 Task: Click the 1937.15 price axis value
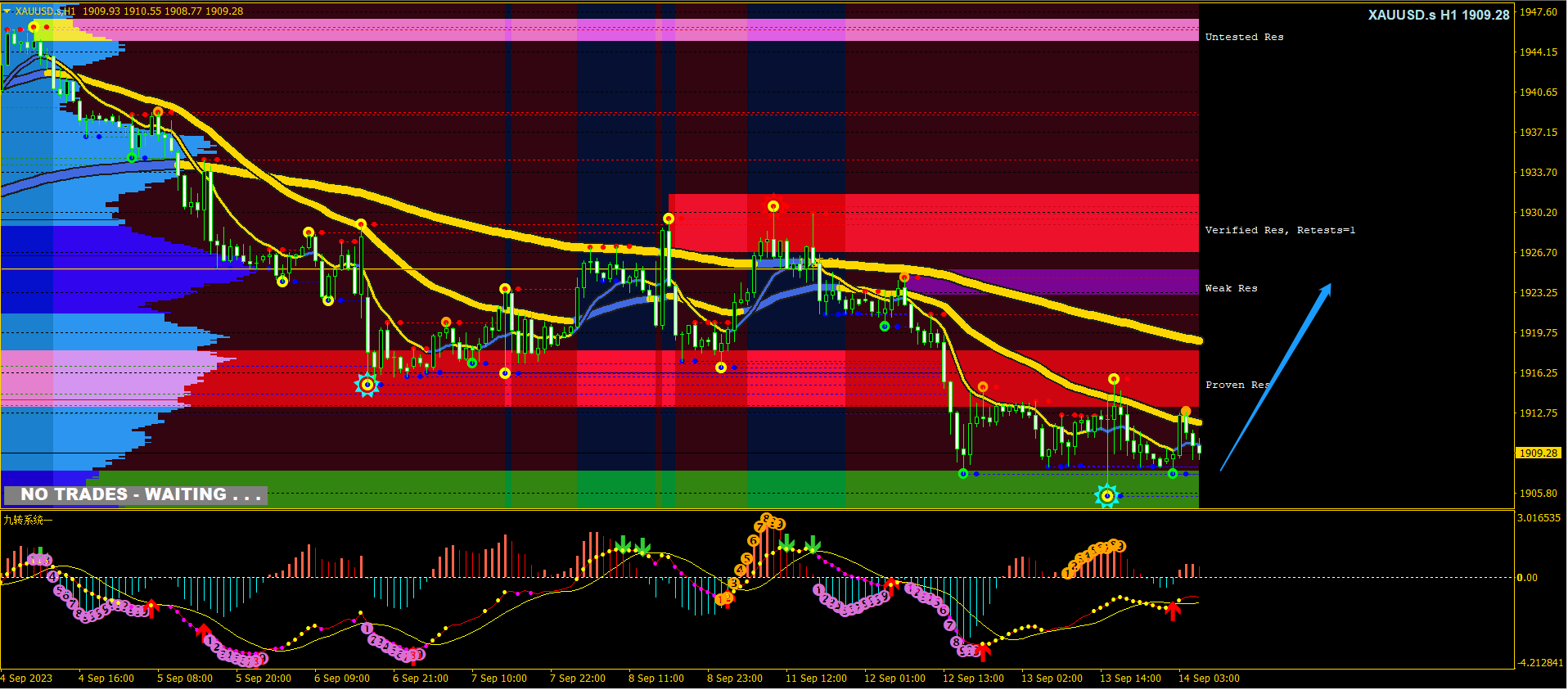1539,132
